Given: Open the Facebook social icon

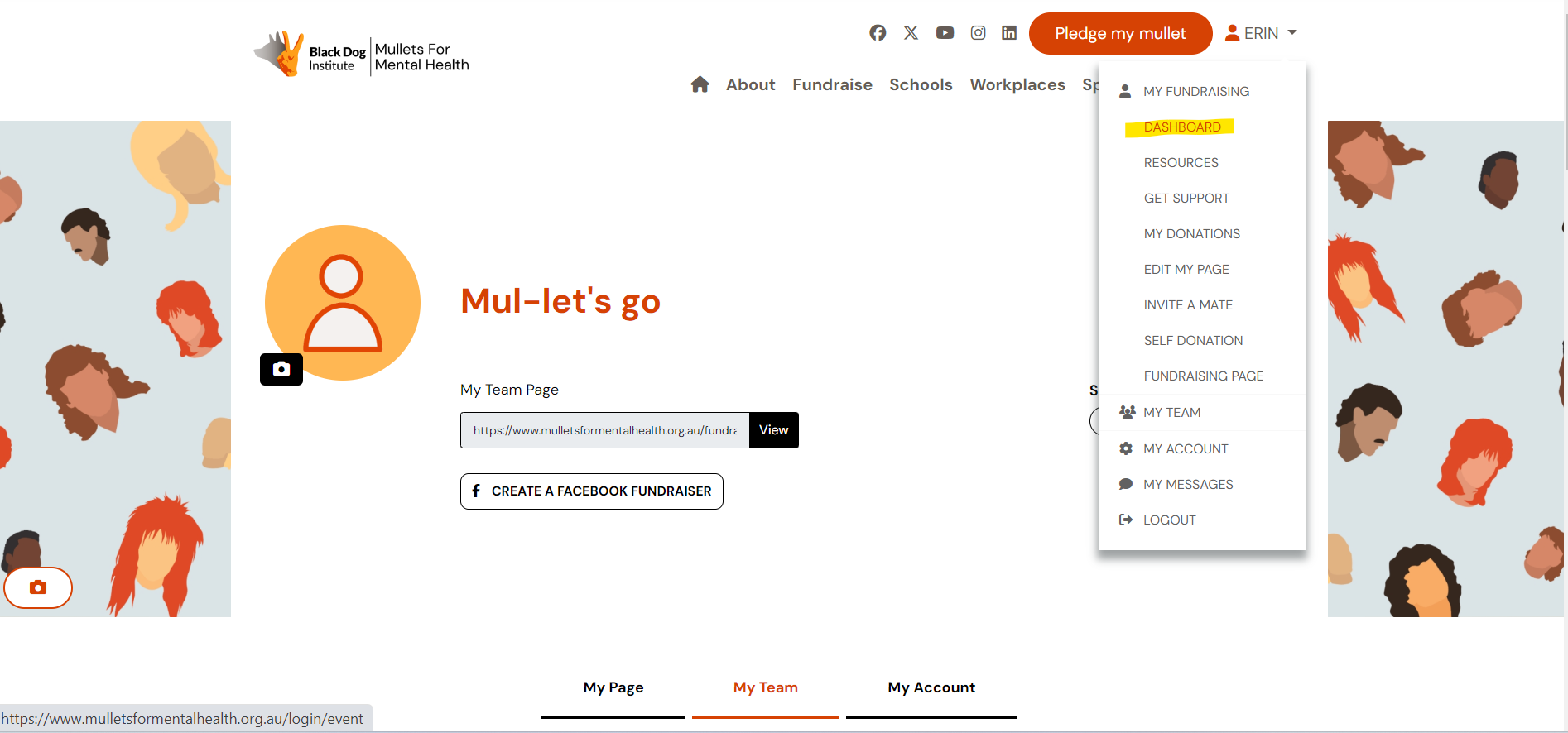Looking at the screenshot, I should coord(878,33).
